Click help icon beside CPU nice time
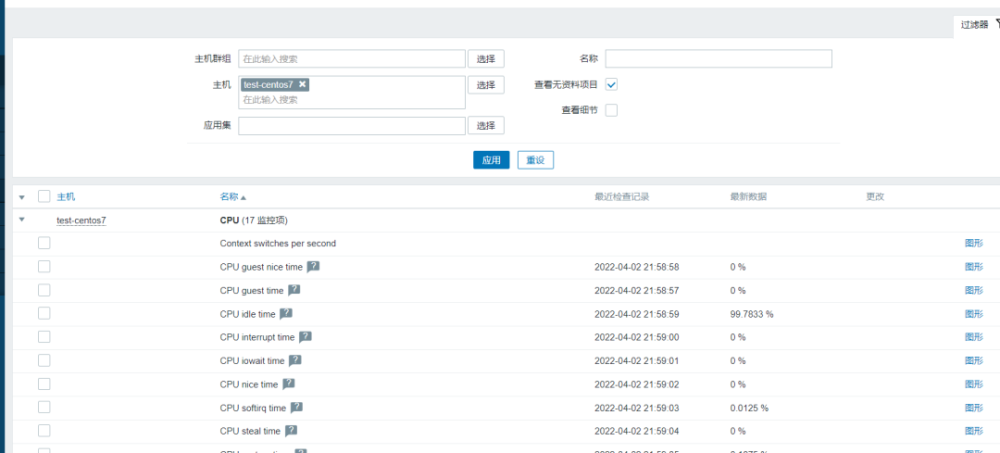1000x453 pixels. pos(289,384)
